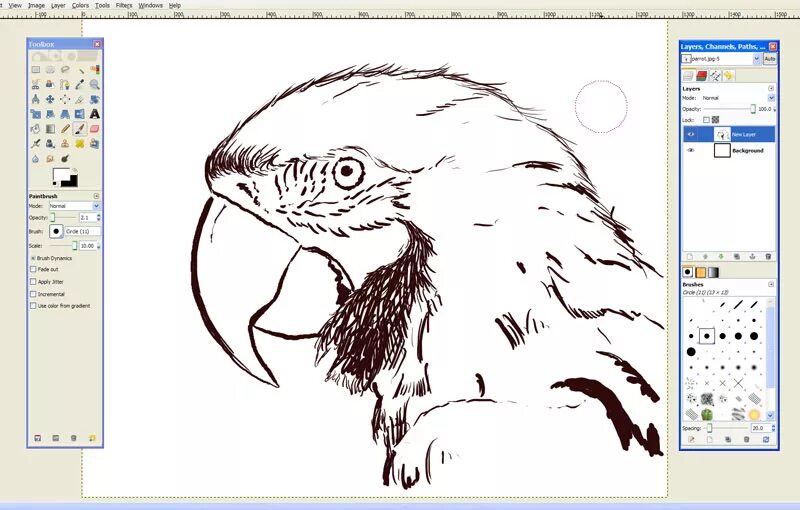Hide the New Layer eye icon
Image resolution: width=800 pixels, height=510 pixels.
pyautogui.click(x=690, y=135)
